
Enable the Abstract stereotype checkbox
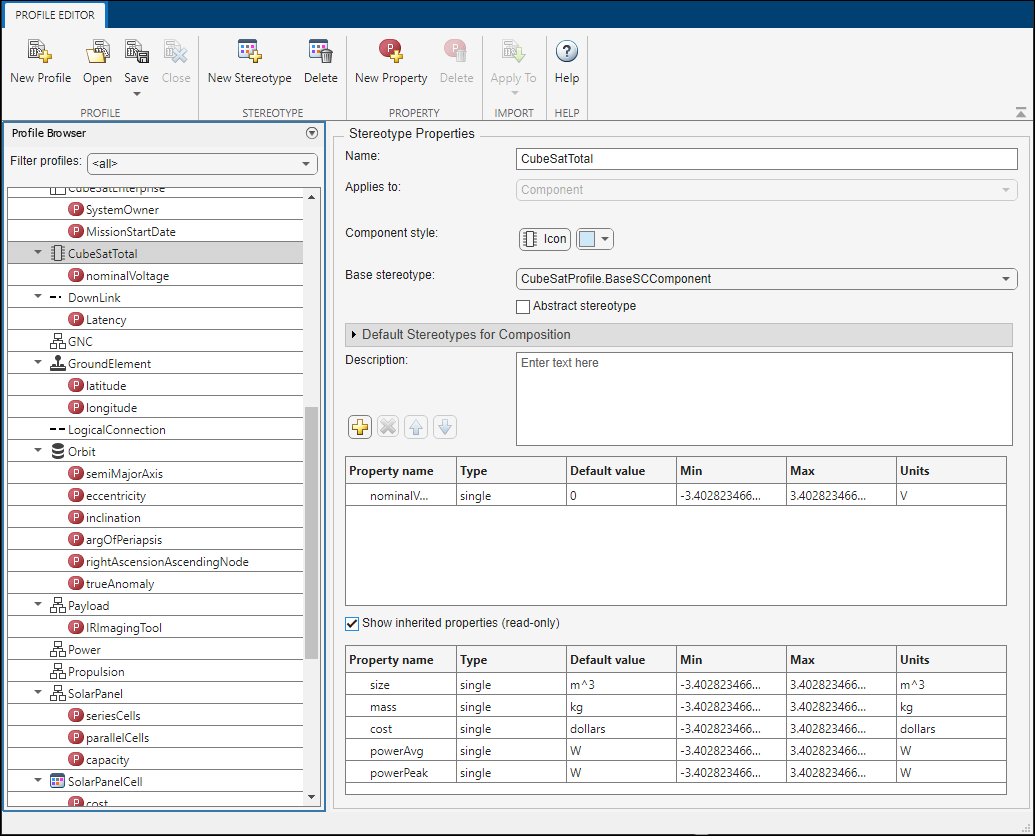[x=522, y=306]
